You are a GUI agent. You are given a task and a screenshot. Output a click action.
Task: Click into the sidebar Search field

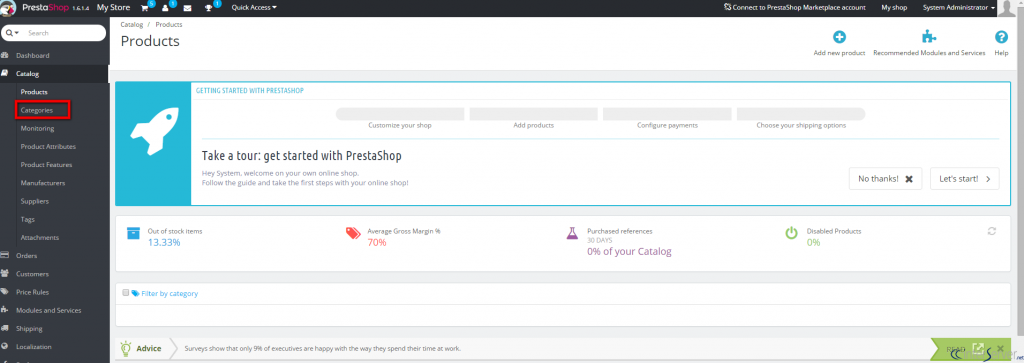(64, 33)
